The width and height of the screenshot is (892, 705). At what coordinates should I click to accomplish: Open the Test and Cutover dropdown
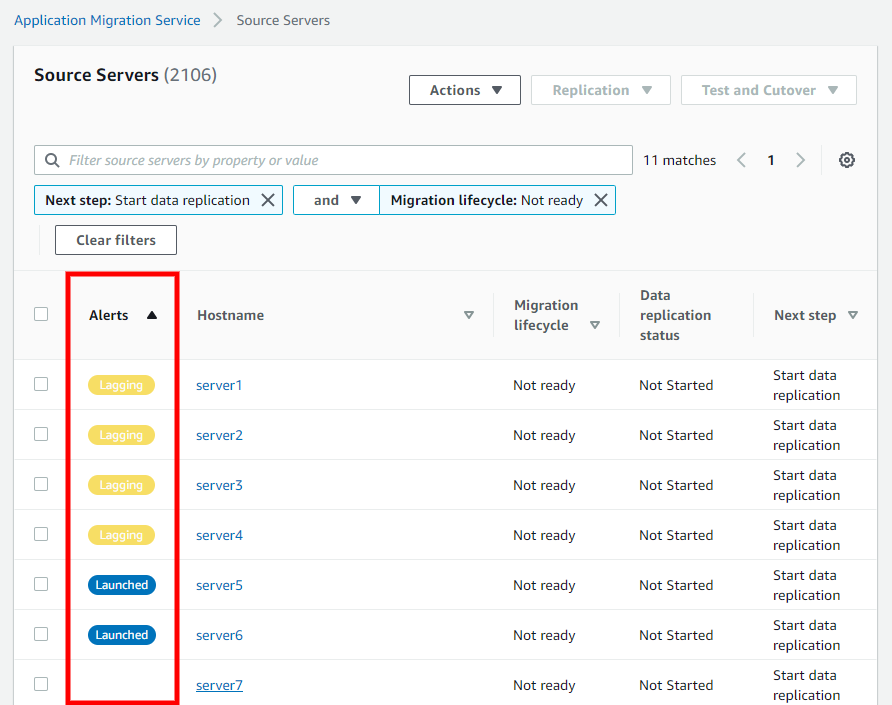(769, 90)
